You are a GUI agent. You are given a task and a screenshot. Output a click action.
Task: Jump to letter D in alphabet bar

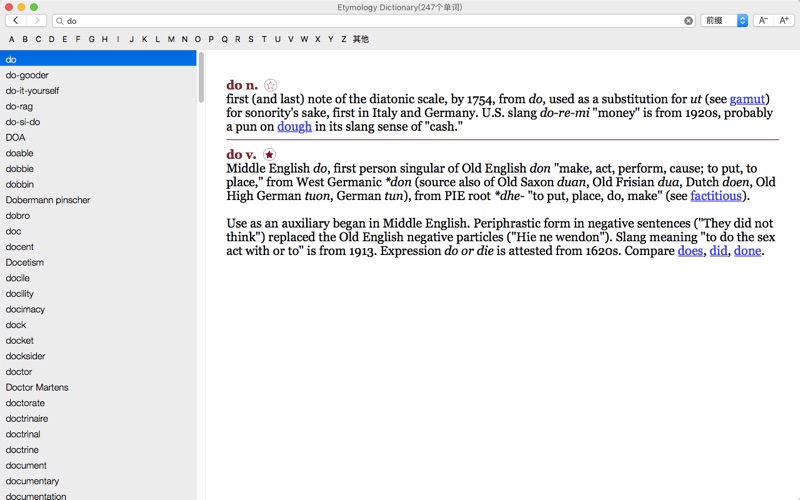(52, 39)
